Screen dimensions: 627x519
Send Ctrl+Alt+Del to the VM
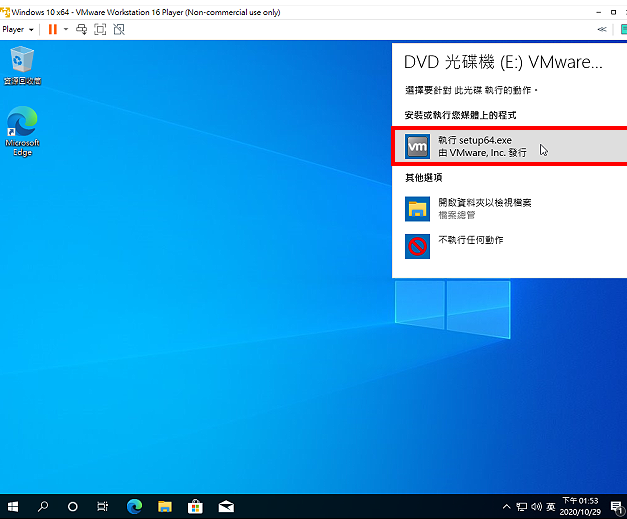pyautogui.click(x=82, y=29)
